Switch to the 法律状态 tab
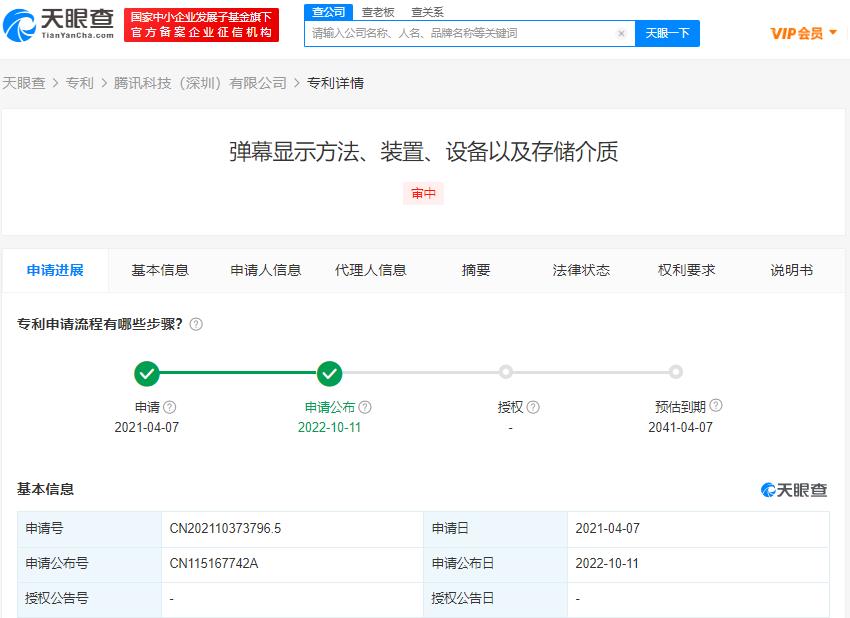Image resolution: width=850 pixels, height=618 pixels. tap(581, 270)
